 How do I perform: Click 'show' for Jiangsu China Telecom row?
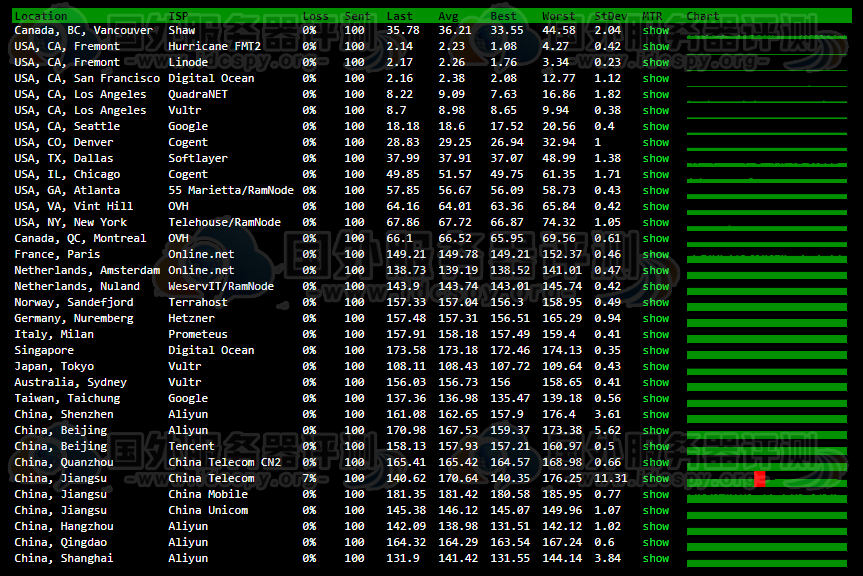[656, 478]
